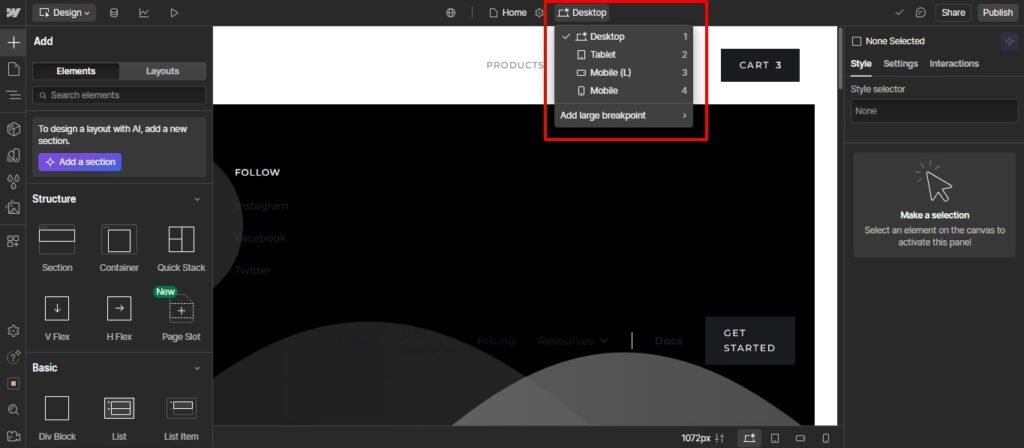This screenshot has height=448, width=1024.
Task: Click the Share button
Action: coord(953,12)
